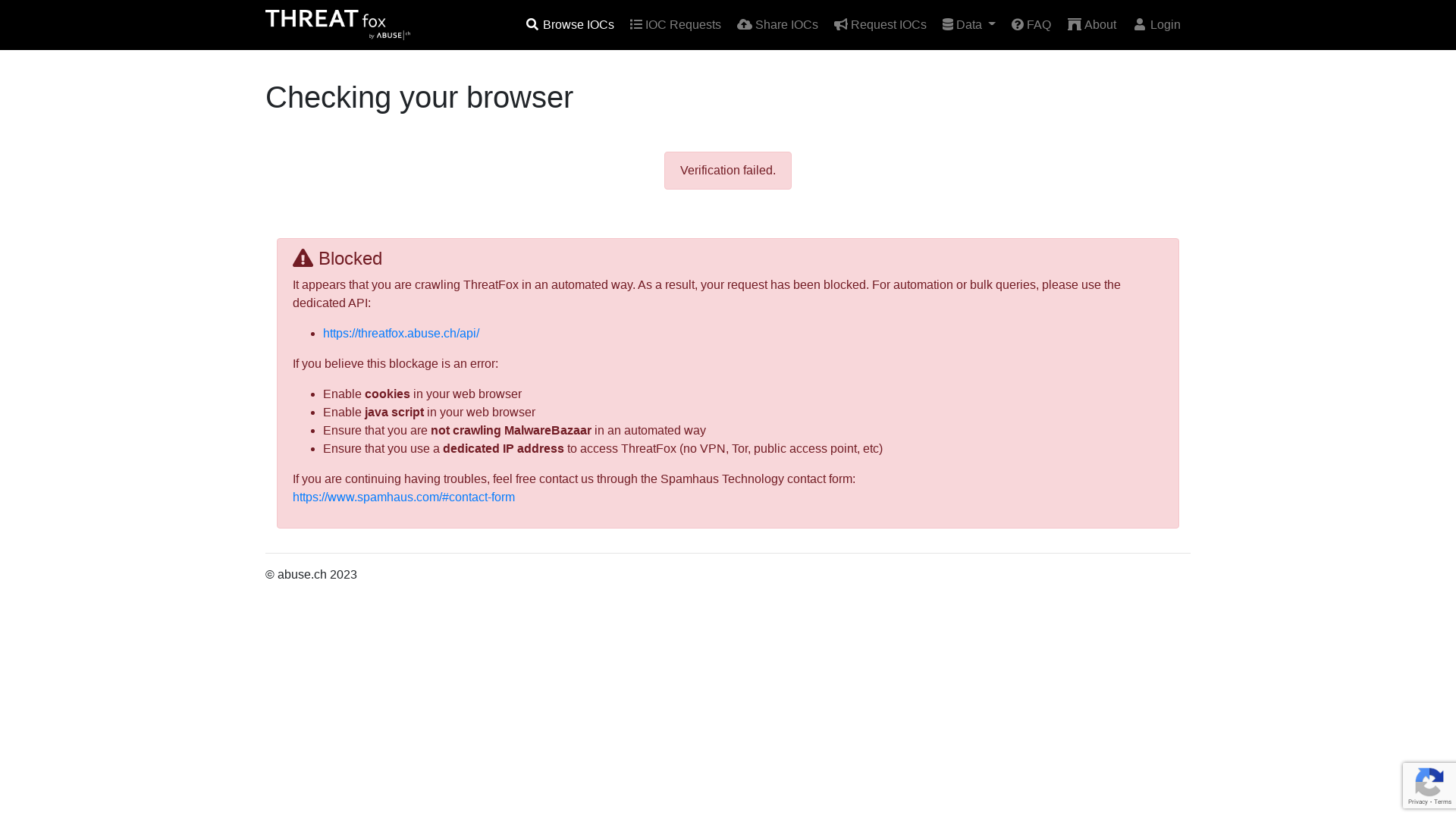Click 'not crawling MalwareBazaar' bold text

pyautogui.click(x=511, y=431)
